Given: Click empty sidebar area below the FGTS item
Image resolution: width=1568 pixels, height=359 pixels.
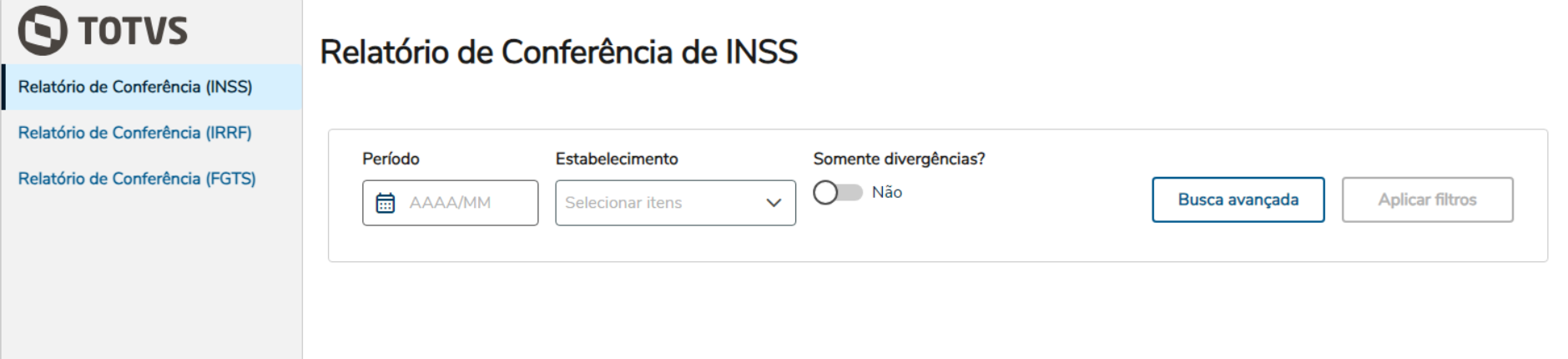Looking at the screenshot, I should click(150, 276).
